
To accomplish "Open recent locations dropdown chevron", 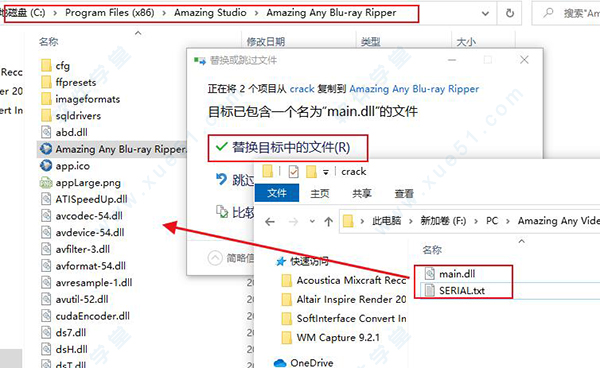I will [x=312, y=221].
